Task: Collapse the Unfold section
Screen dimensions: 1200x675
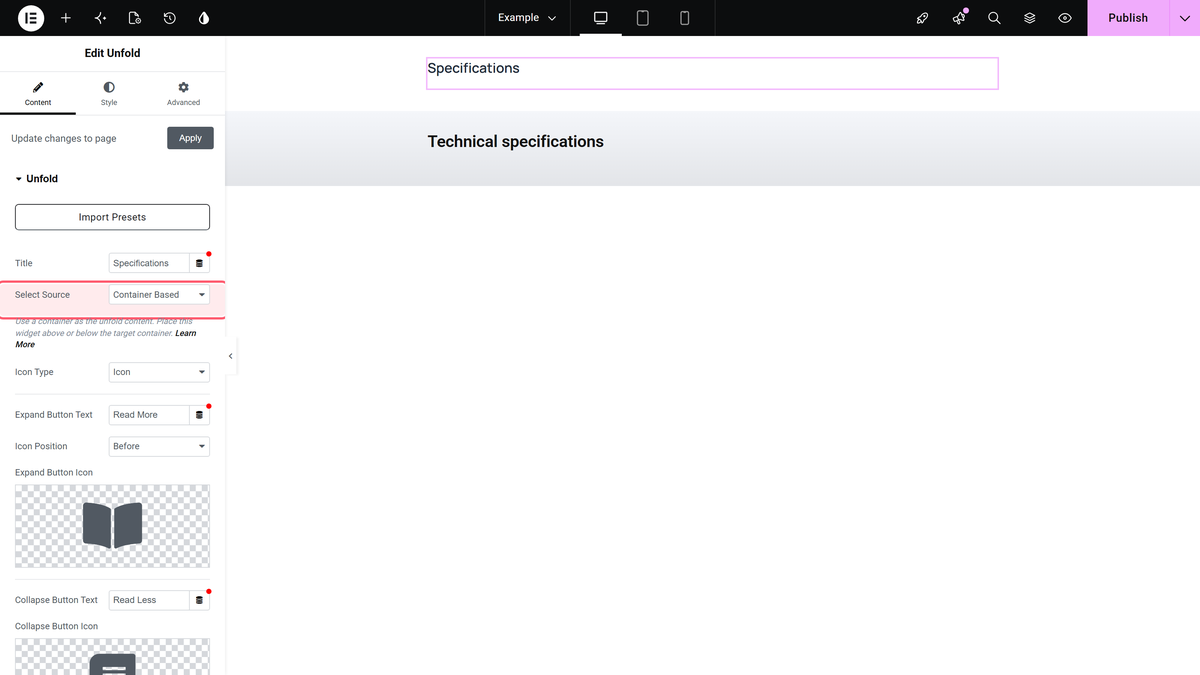Action: [x=37, y=179]
